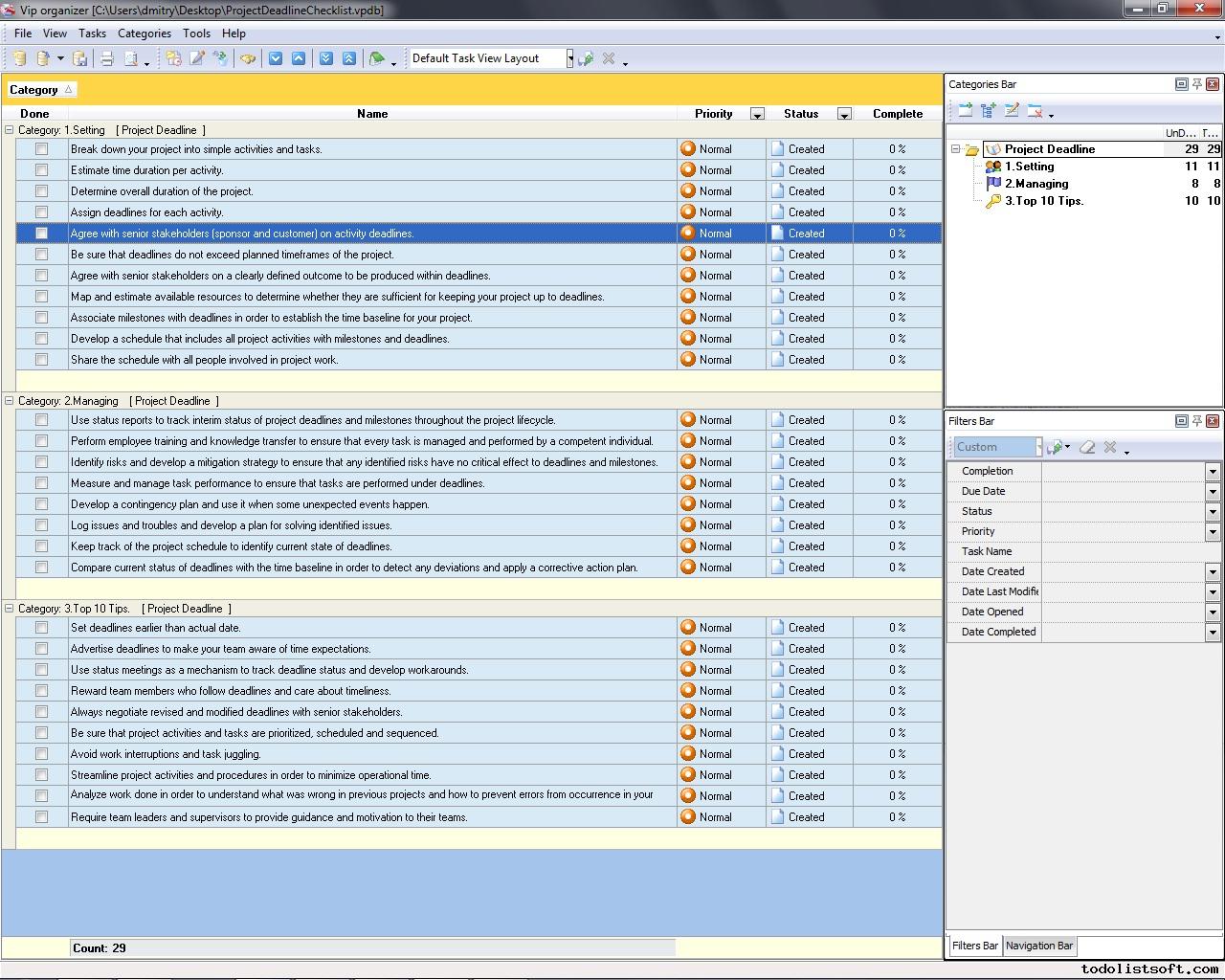Click the Delete Category icon with red X
This screenshot has width=1225, height=980.
[1035, 111]
